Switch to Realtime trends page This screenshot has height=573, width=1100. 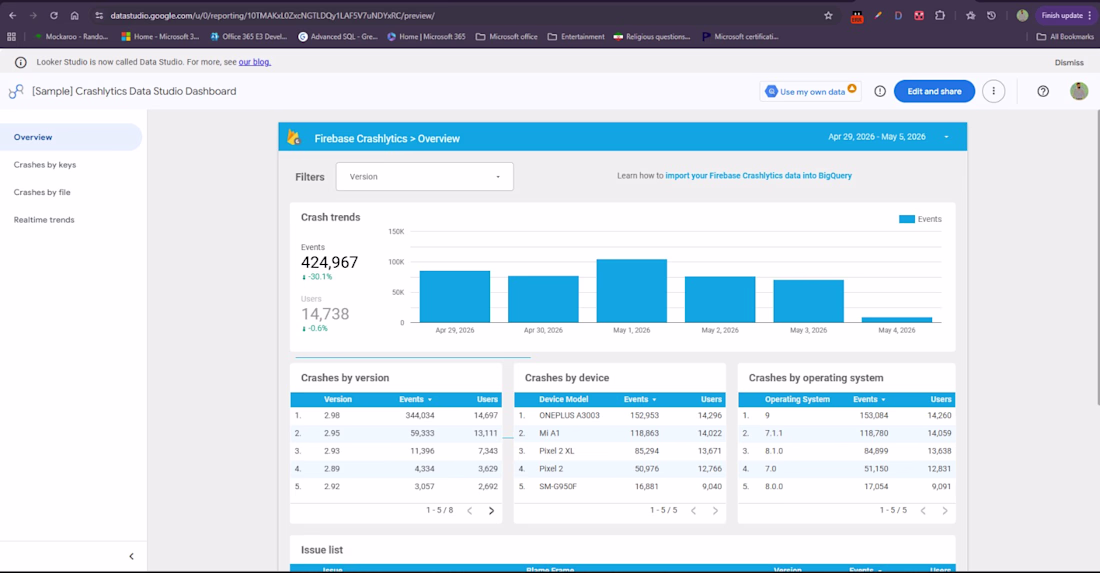(43, 220)
